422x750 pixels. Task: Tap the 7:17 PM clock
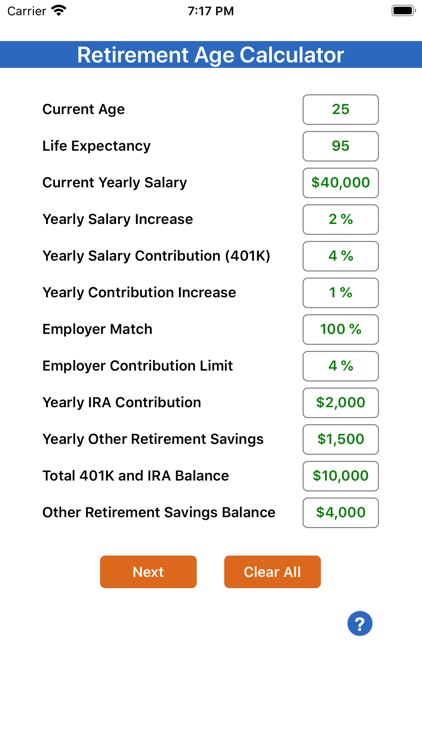(x=211, y=11)
